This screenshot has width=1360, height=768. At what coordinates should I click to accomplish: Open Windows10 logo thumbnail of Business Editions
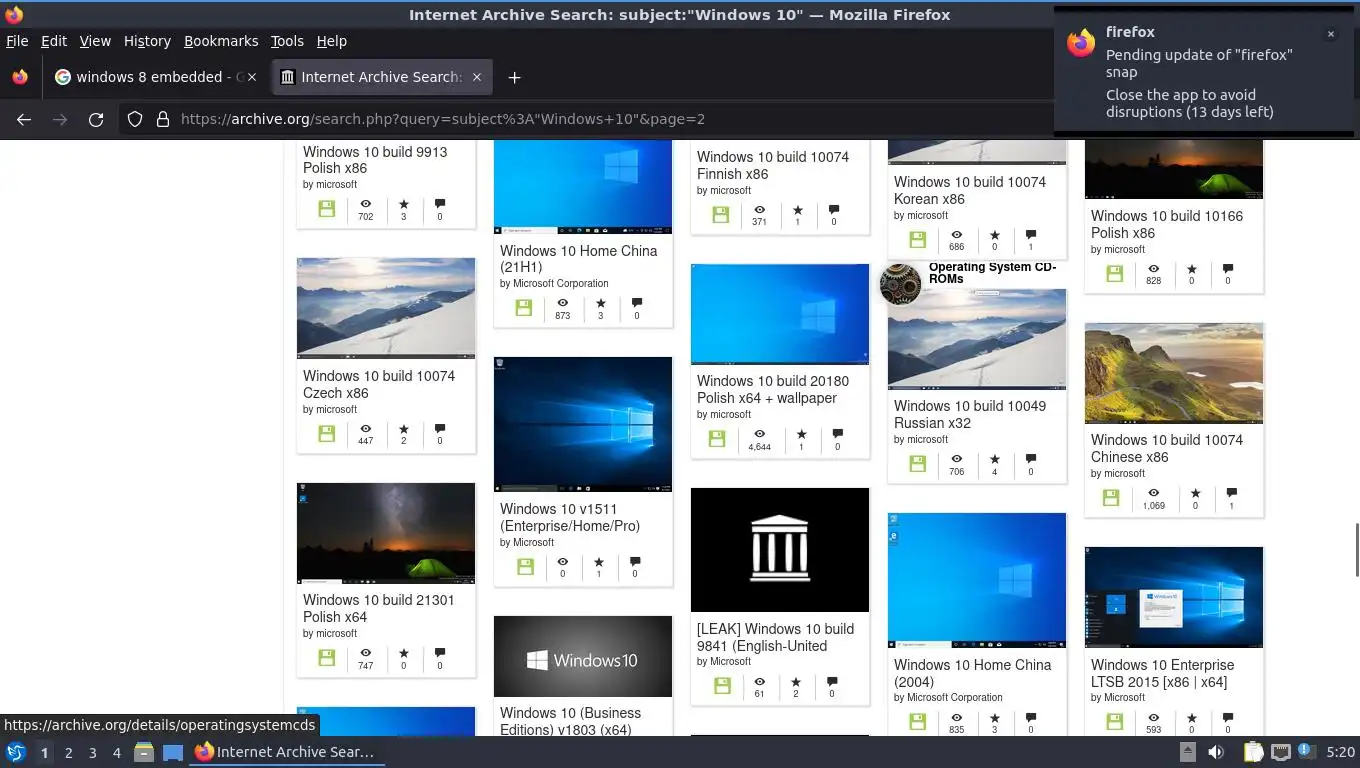coord(583,656)
